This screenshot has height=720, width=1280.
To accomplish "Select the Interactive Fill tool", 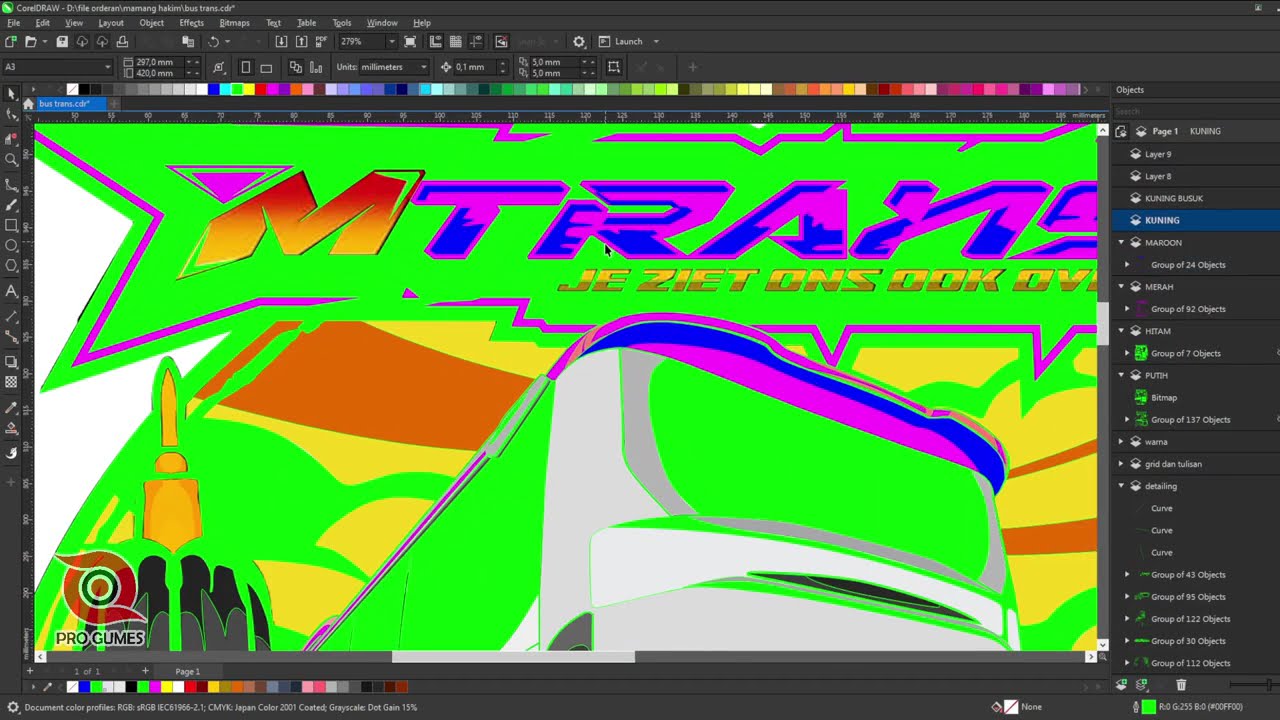I will [11, 429].
